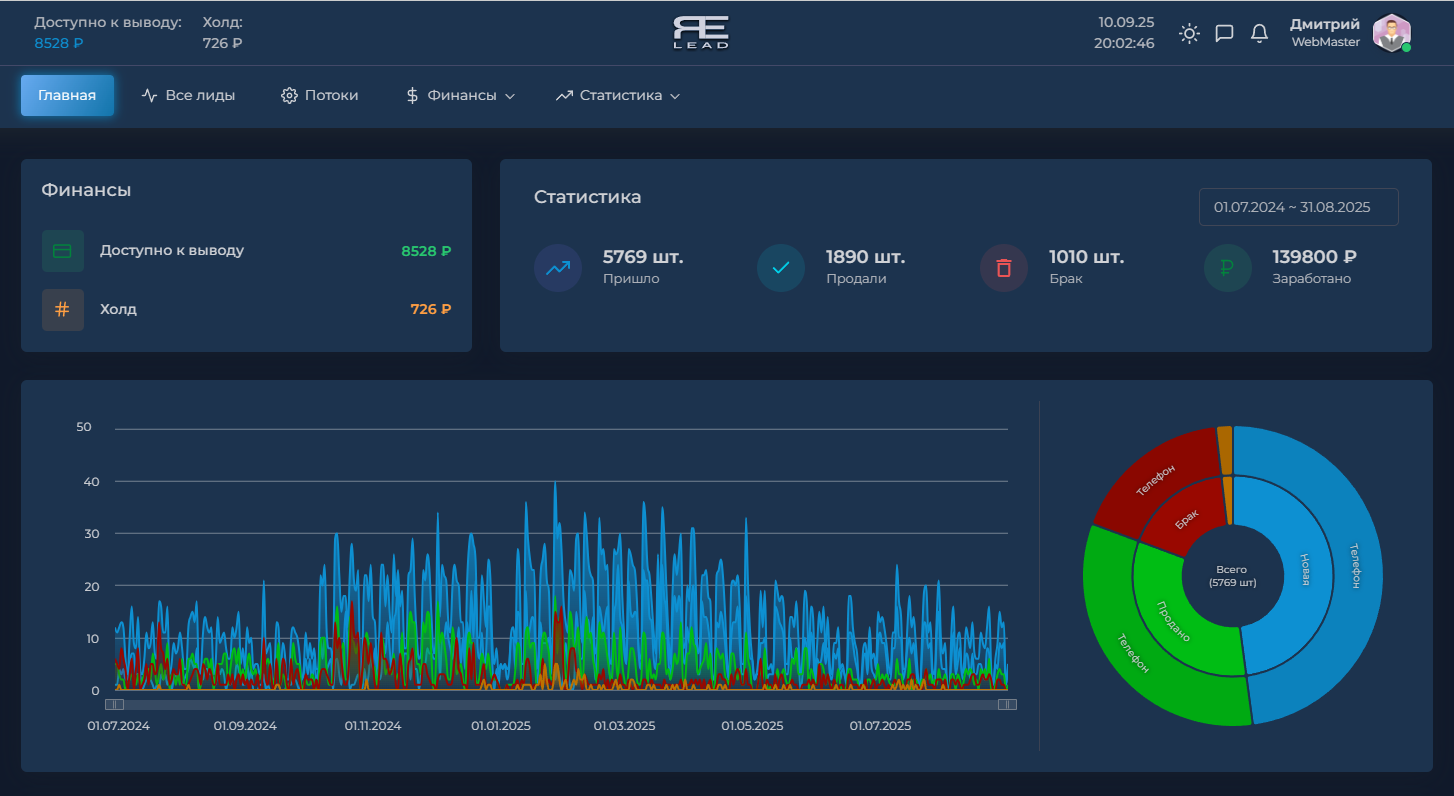This screenshot has width=1454, height=796.
Task: Click Дмитрий user avatar
Action: [x=1391, y=33]
